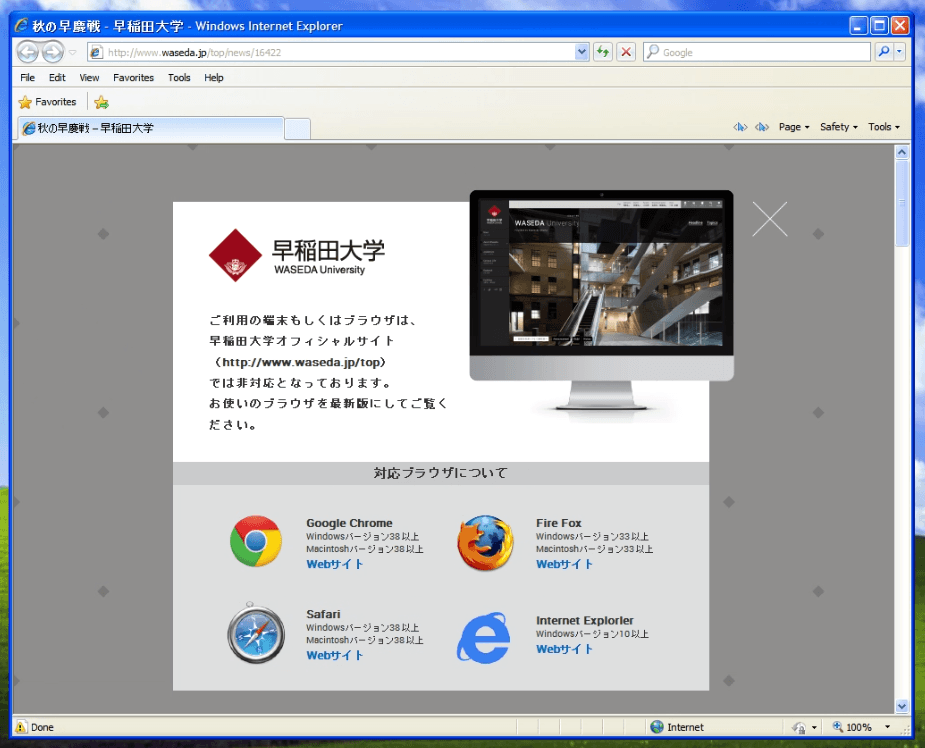Open the Edit menu
Screen dimensions: 925x748
click(x=57, y=78)
